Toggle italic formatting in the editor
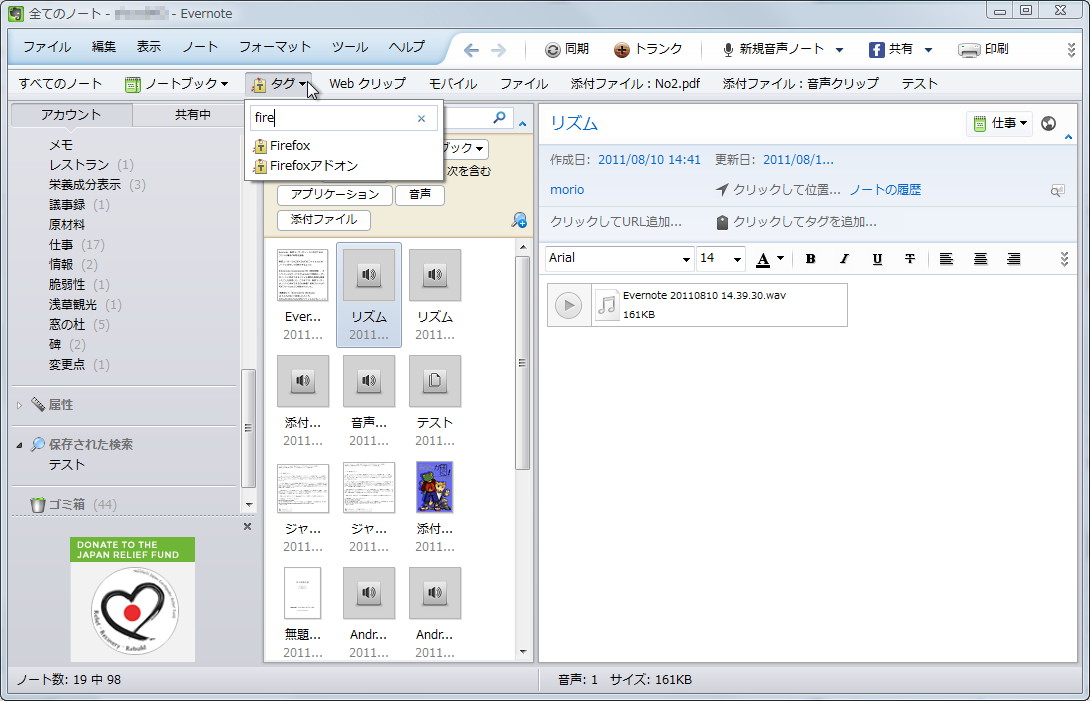The height and width of the screenshot is (701, 1090). pyautogui.click(x=843, y=258)
